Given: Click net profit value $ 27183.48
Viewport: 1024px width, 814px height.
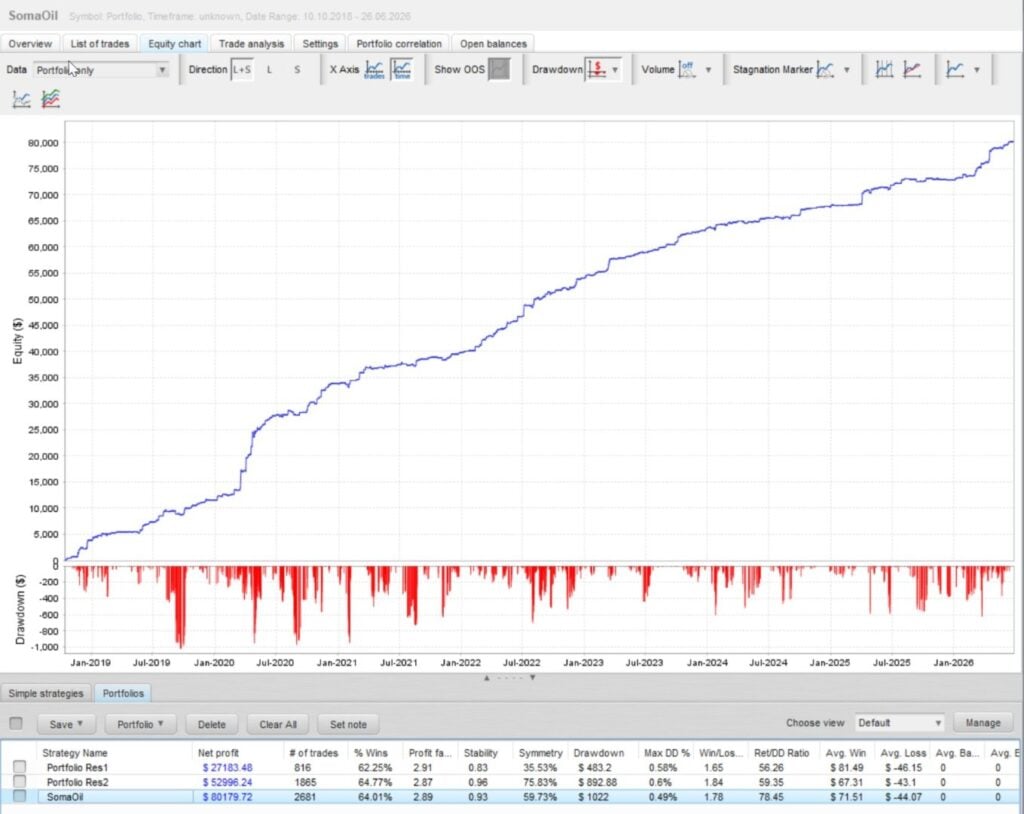Looking at the screenshot, I should [x=227, y=767].
